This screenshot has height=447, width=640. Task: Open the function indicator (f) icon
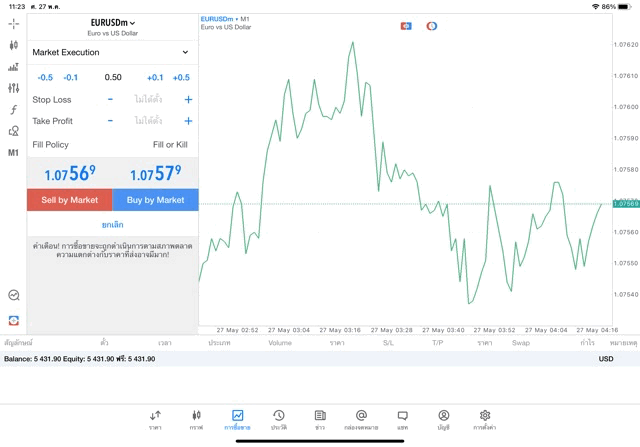coord(13,109)
